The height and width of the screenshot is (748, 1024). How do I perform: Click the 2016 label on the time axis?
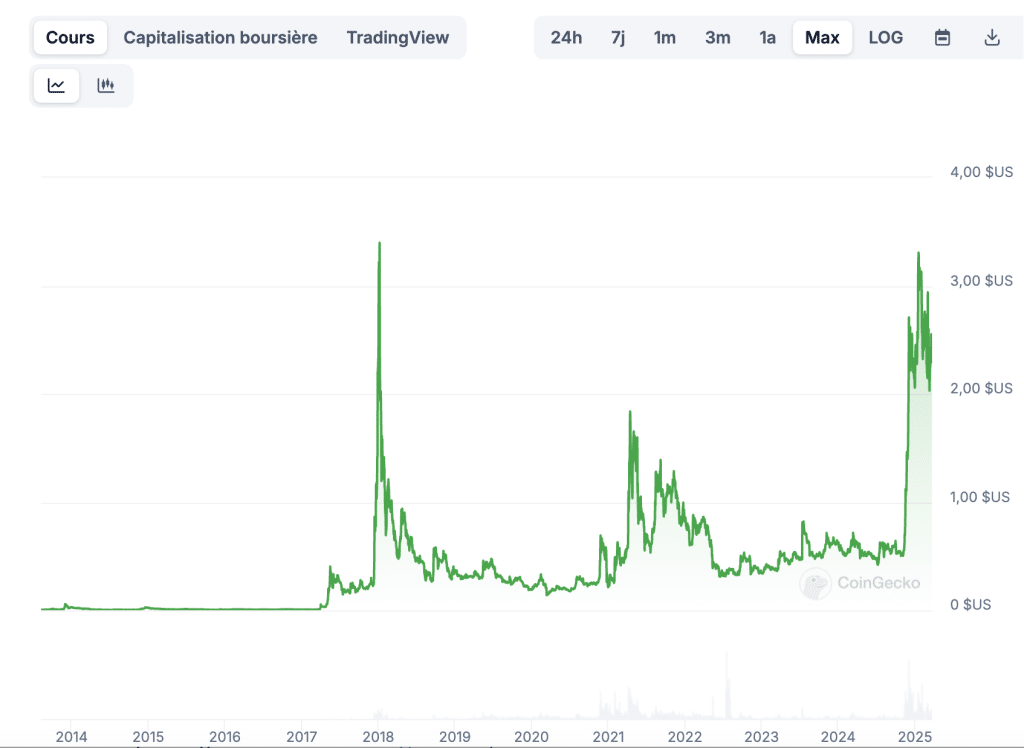[x=225, y=737]
